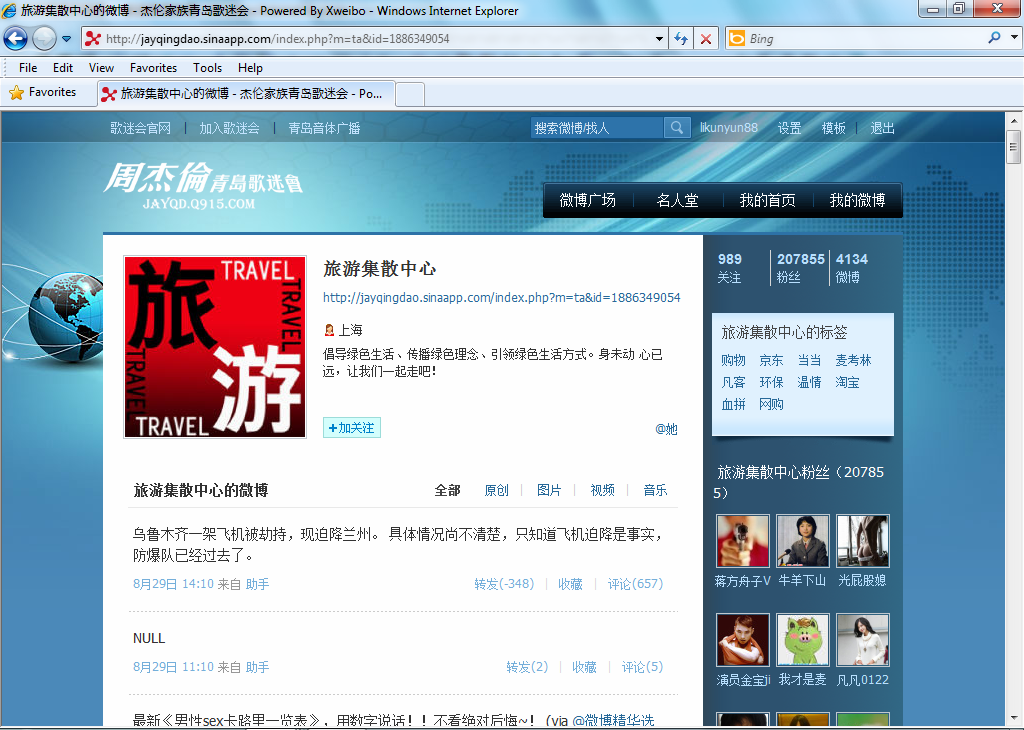This screenshot has height=730, width=1024.
Task: Open the search provider dropdown arrow
Action: point(1014,38)
